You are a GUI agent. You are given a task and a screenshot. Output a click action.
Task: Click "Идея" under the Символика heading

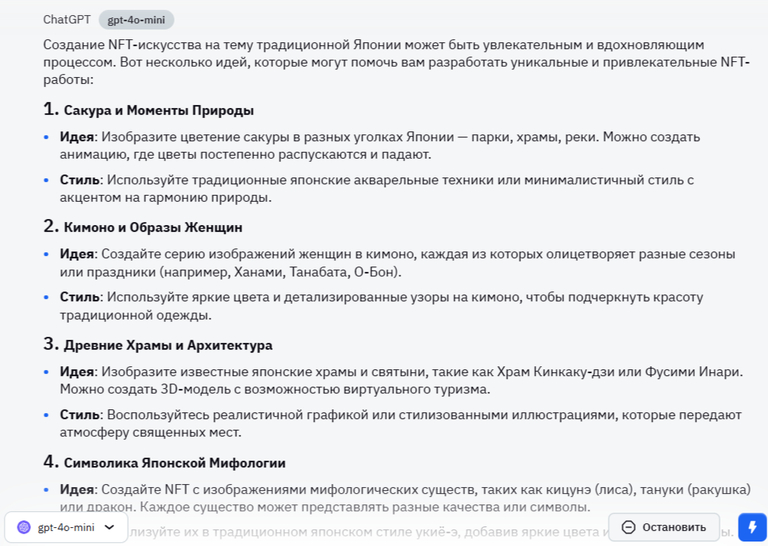(x=76, y=489)
